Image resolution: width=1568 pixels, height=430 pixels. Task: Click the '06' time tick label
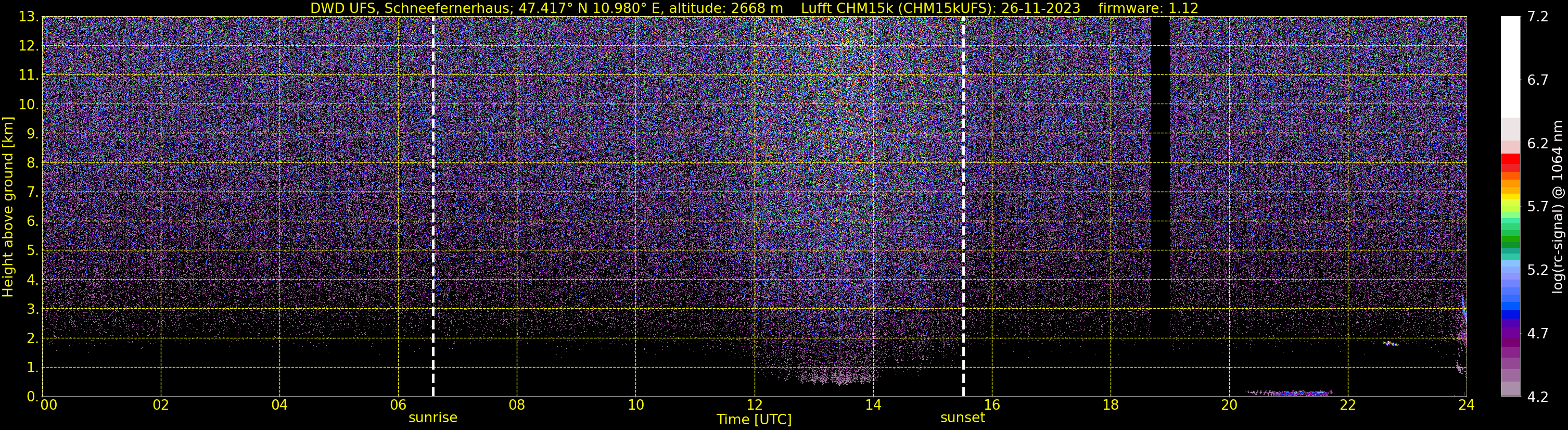(x=398, y=405)
